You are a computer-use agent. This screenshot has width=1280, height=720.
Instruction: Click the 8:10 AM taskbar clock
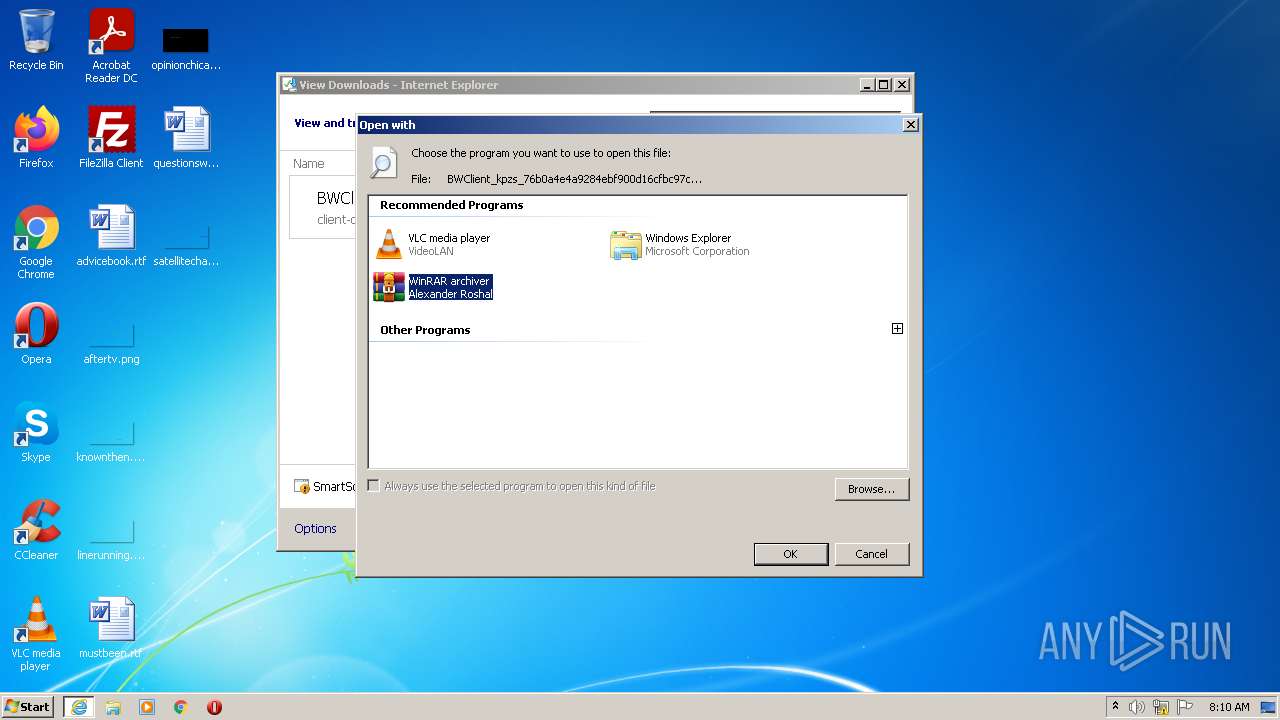tap(1229, 707)
